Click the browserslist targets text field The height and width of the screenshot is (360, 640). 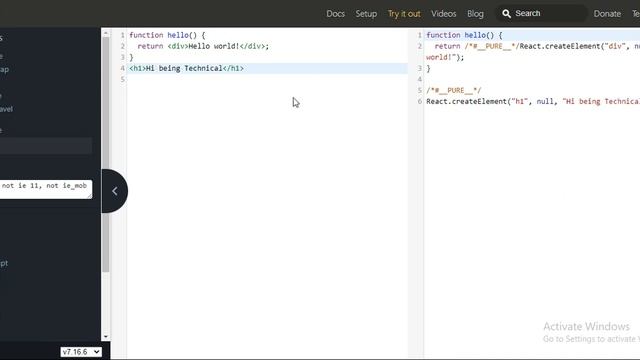tap(45, 189)
